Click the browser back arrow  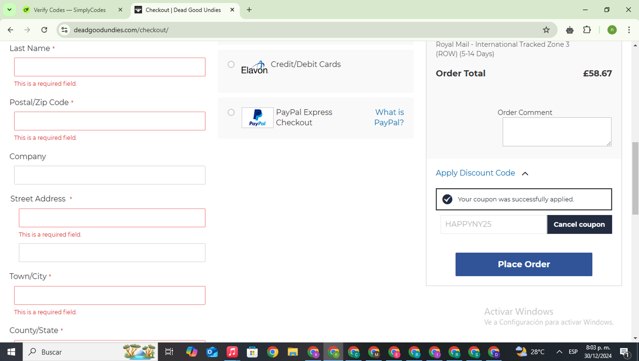coord(11,30)
